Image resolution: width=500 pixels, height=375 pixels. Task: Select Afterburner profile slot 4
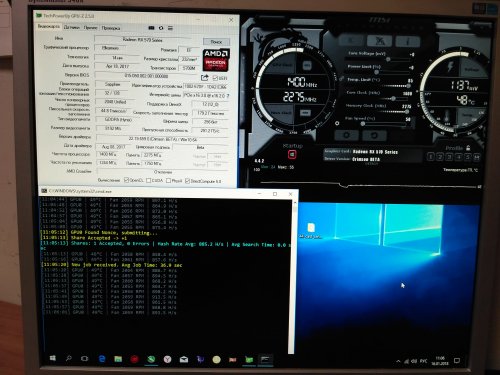point(458,157)
